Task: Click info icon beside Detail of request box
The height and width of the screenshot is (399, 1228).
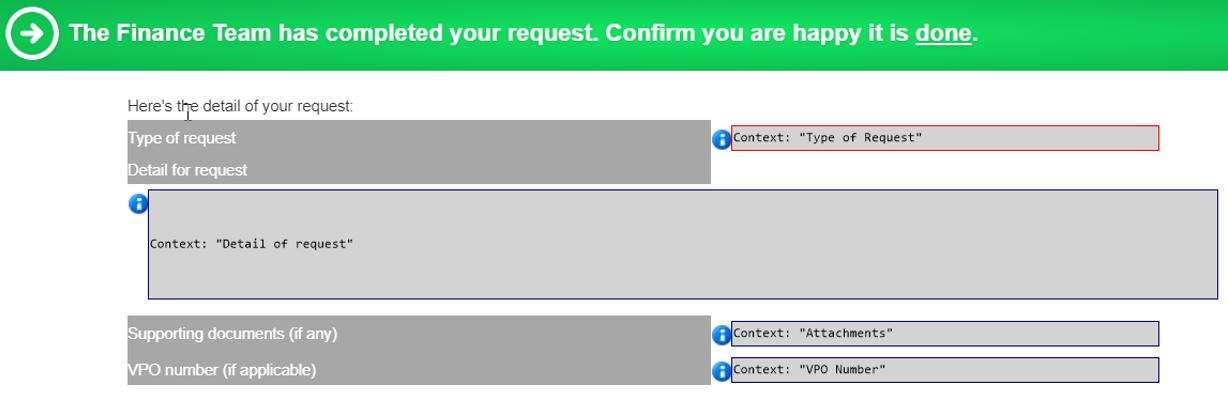Action: click(x=138, y=204)
